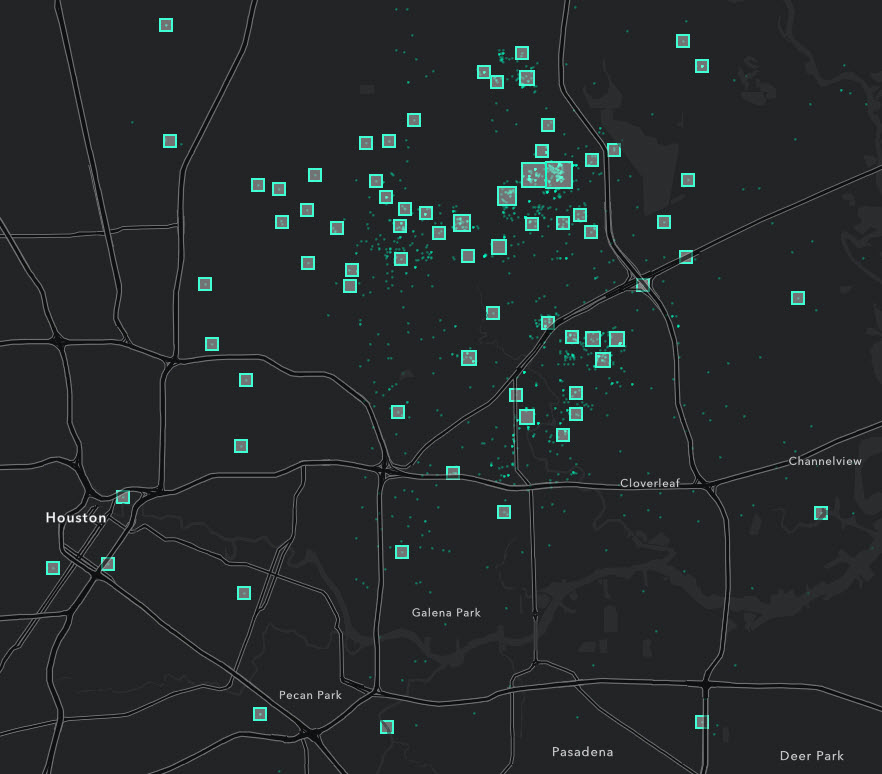The width and height of the screenshot is (882, 774).
Task: Select square marker on highway west of Deer Park
Action: click(701, 722)
